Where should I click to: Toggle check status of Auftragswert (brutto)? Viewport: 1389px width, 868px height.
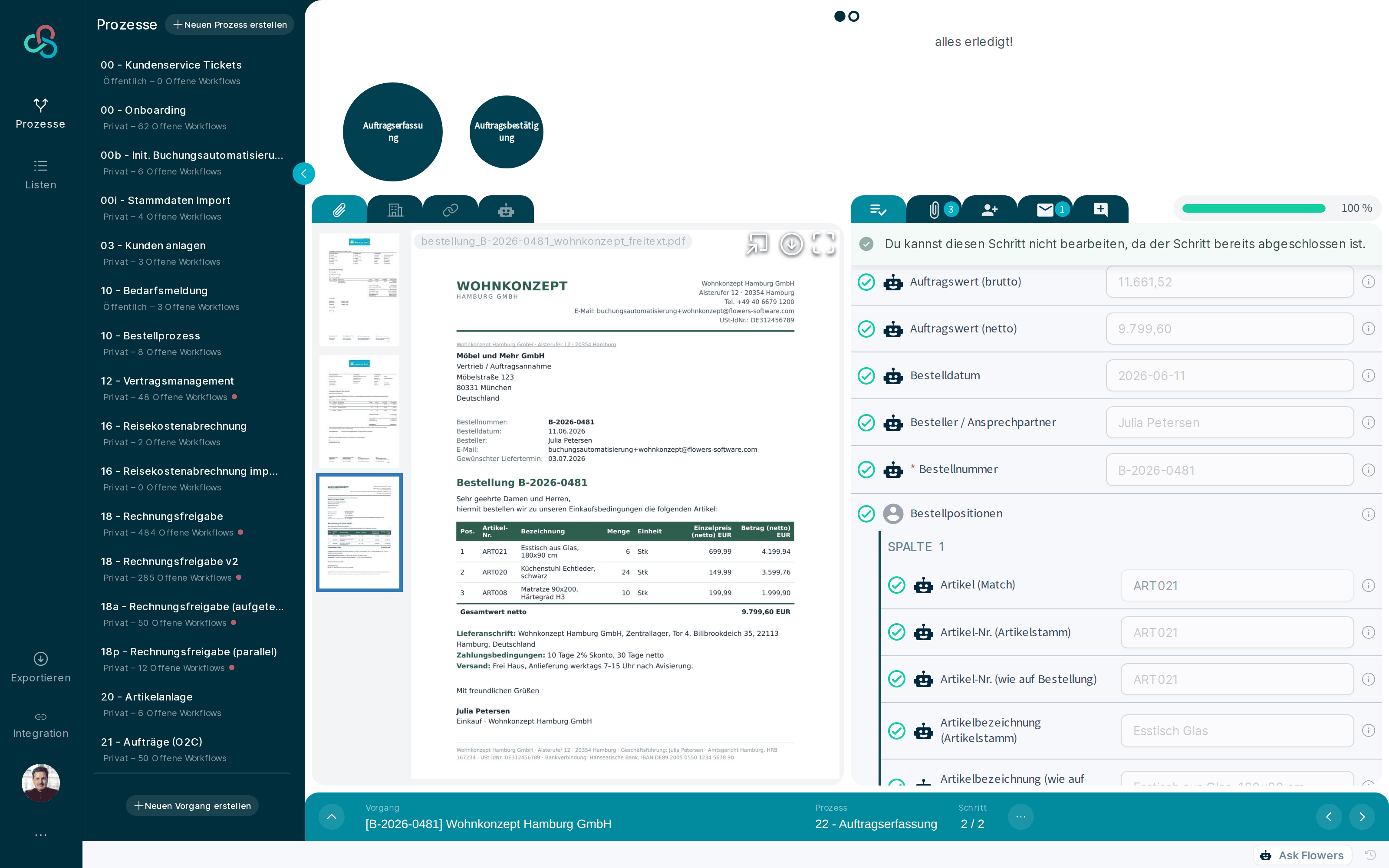tap(866, 282)
